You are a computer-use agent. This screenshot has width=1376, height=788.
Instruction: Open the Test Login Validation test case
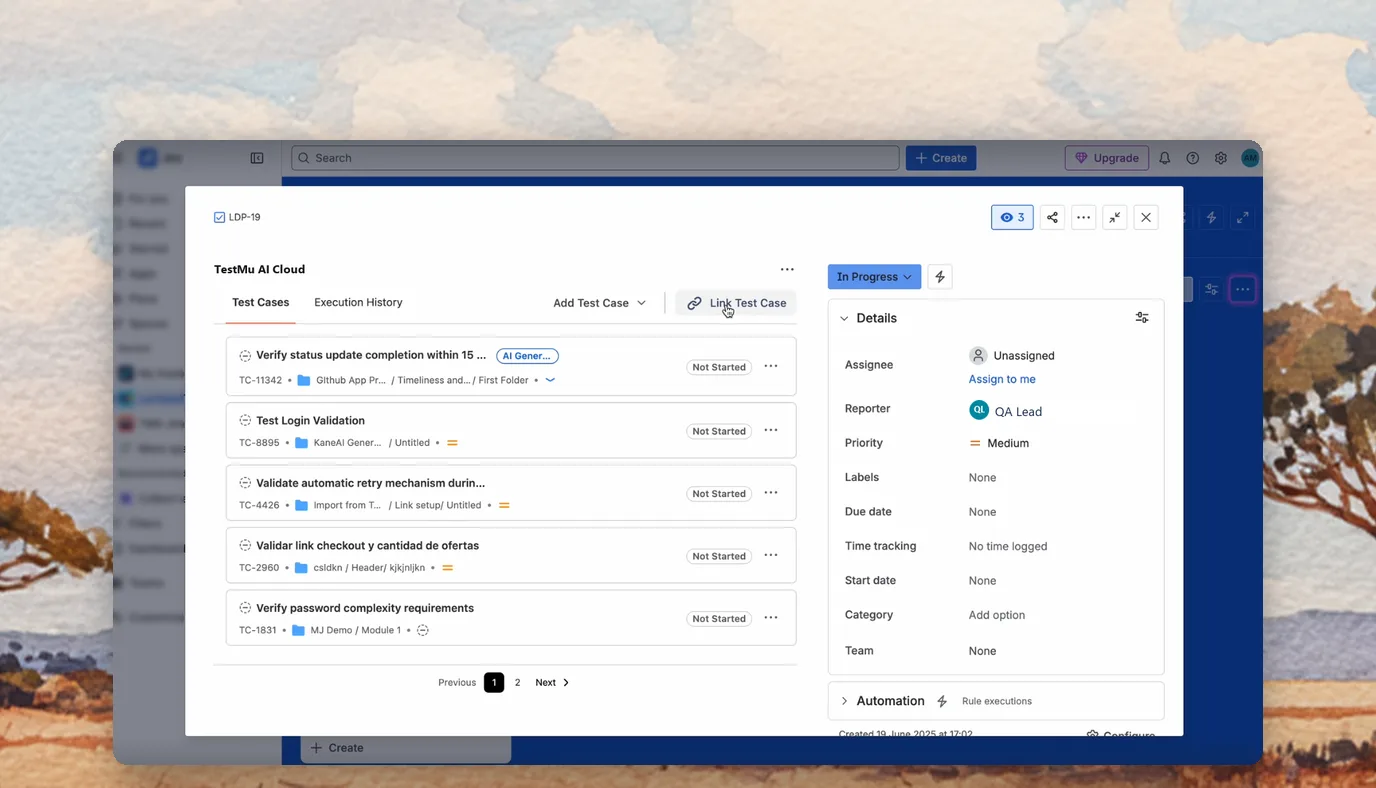point(310,420)
